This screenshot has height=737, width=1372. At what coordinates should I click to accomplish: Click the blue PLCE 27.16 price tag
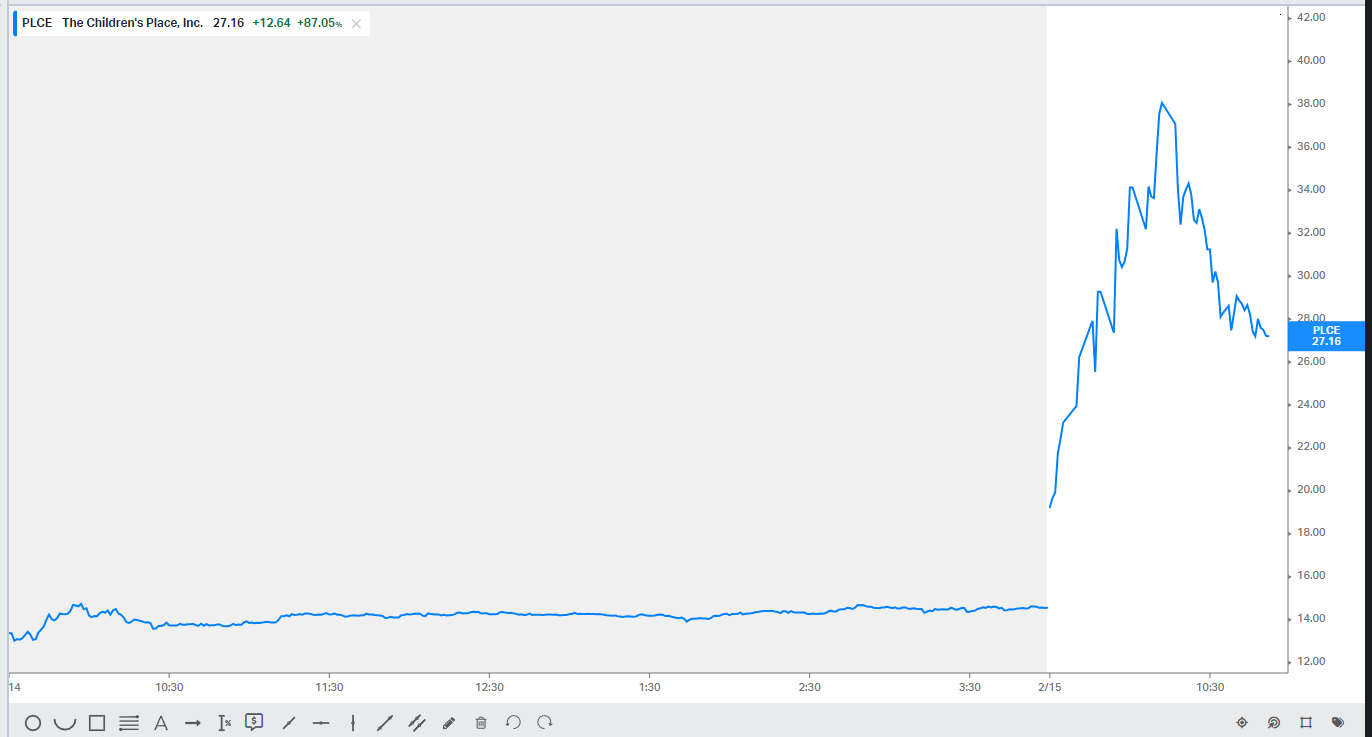[1326, 336]
